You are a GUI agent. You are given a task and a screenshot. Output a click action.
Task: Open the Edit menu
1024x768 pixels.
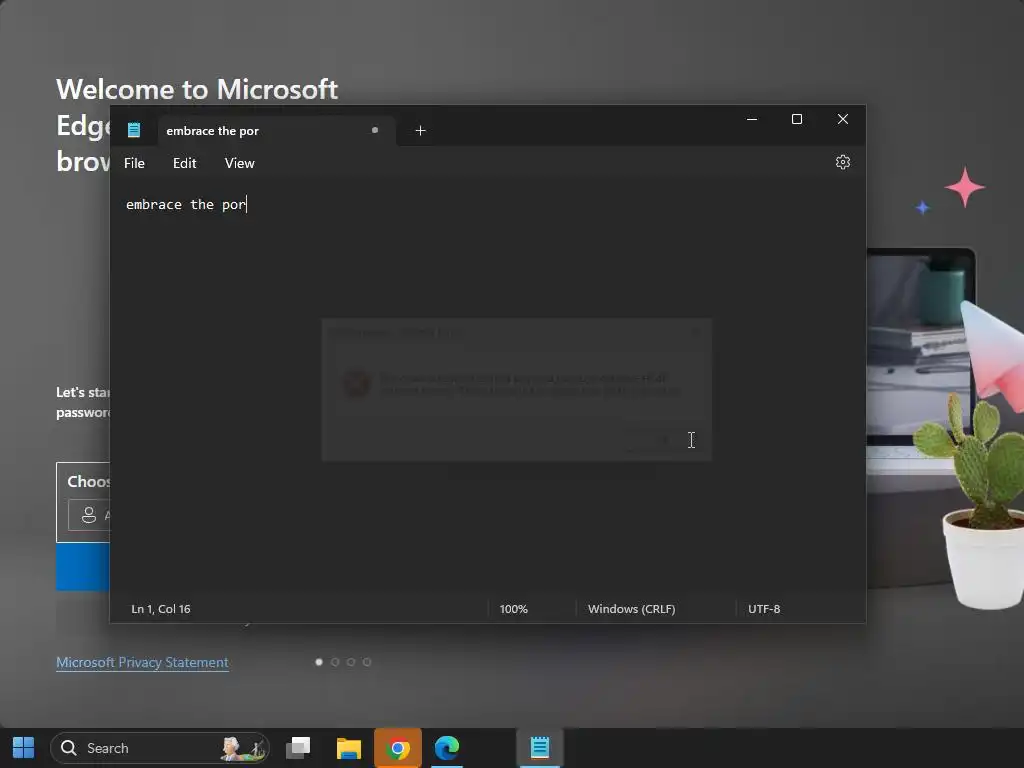(x=185, y=163)
